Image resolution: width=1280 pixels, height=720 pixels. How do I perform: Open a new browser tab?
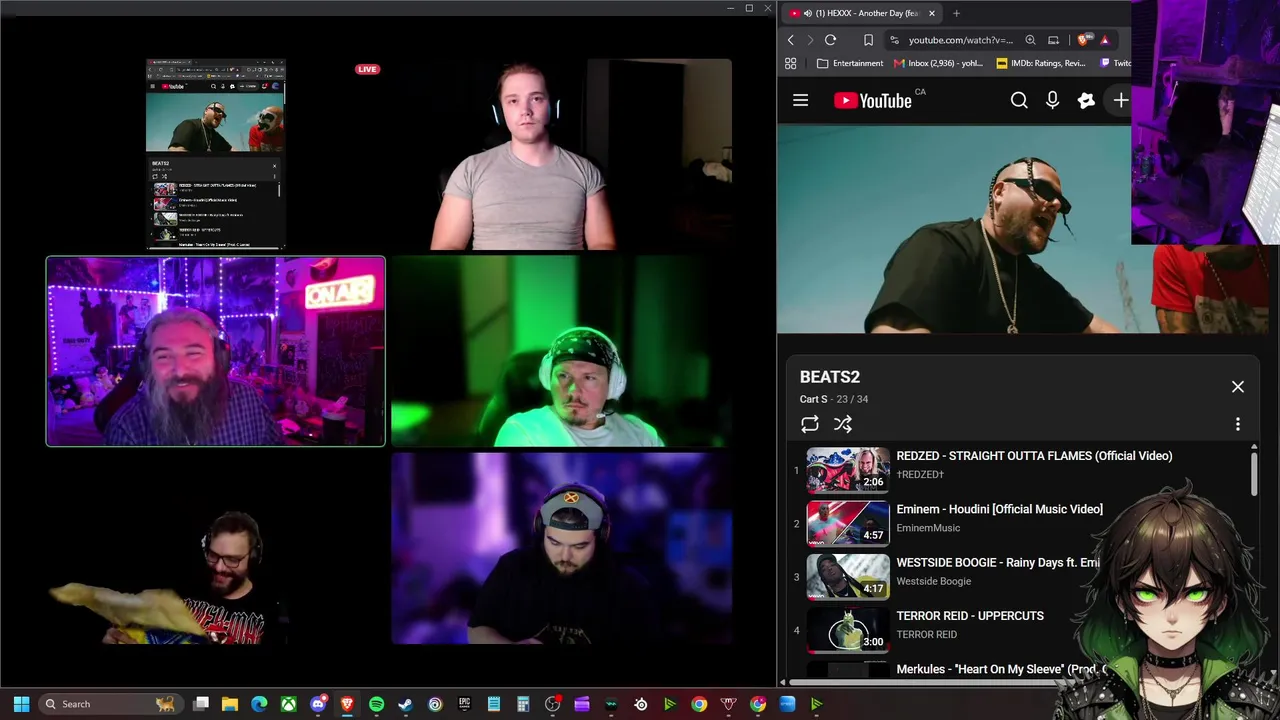[x=956, y=13]
